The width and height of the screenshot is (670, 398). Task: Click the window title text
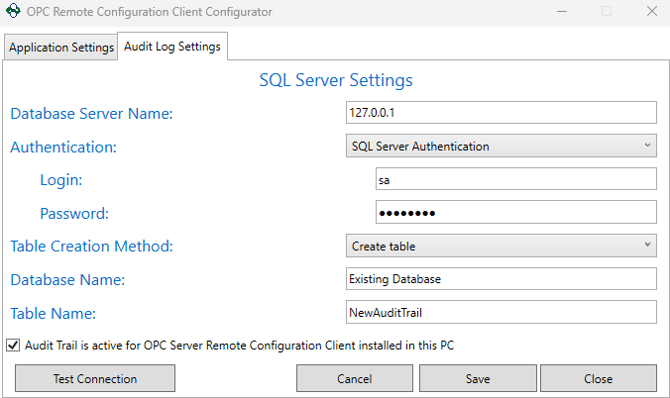click(149, 12)
